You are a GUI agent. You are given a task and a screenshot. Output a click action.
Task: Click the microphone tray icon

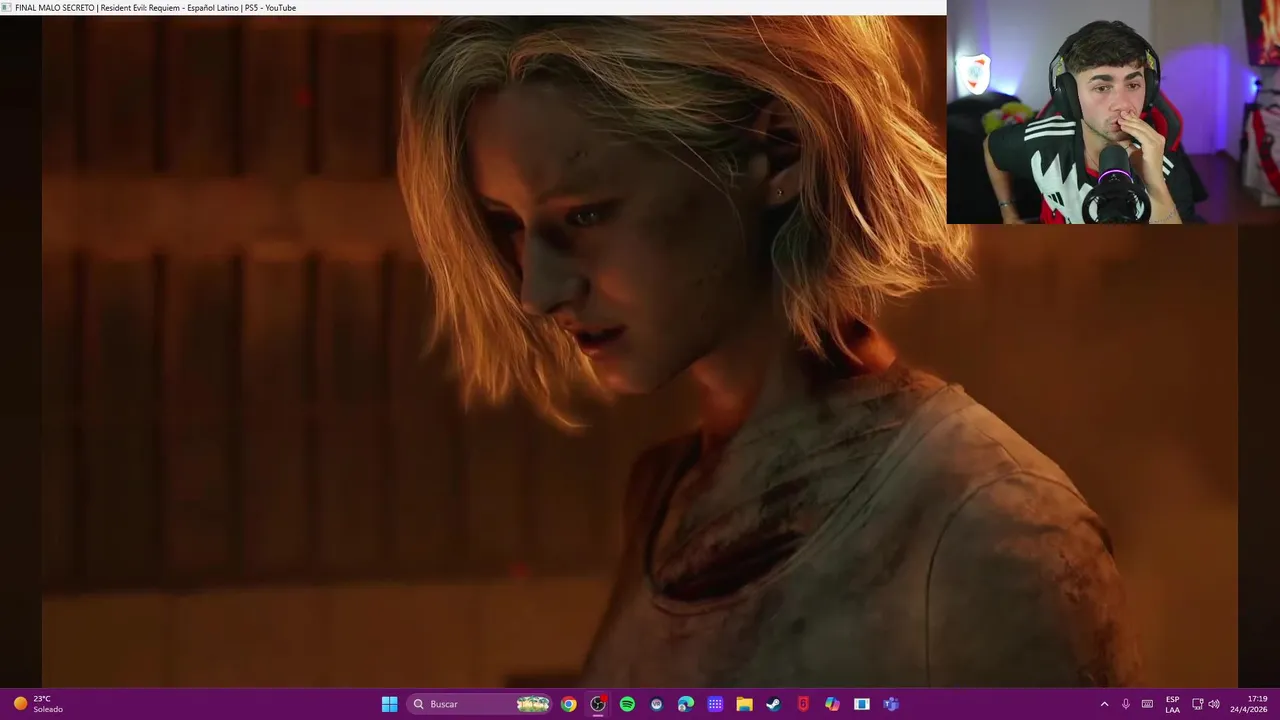tap(1126, 704)
